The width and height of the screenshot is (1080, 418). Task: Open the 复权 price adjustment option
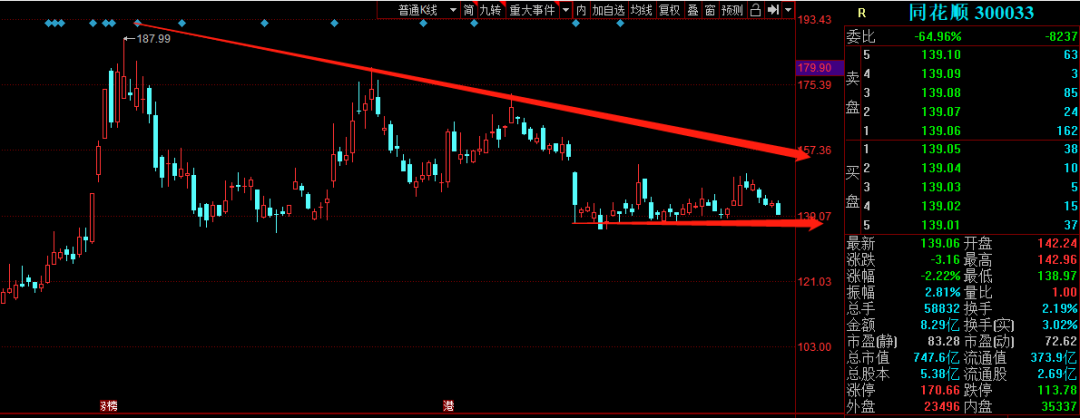[x=669, y=10]
